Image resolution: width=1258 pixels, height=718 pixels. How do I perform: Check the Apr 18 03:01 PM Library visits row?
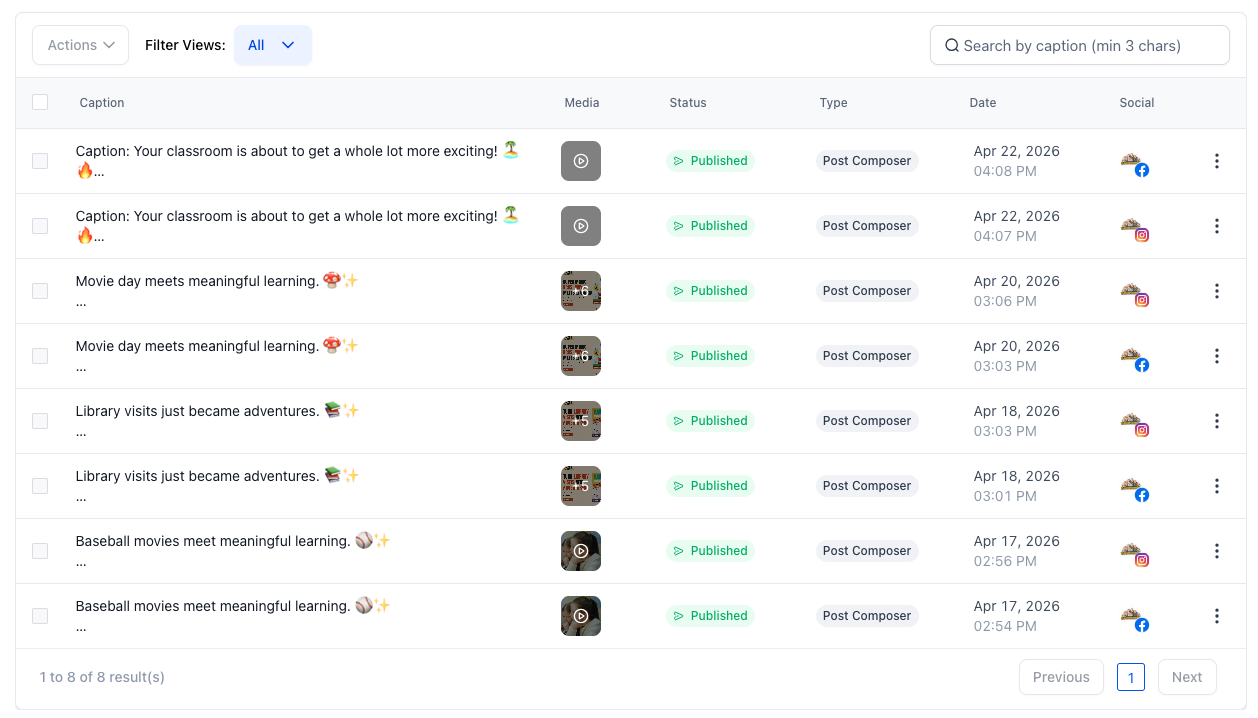click(40, 486)
